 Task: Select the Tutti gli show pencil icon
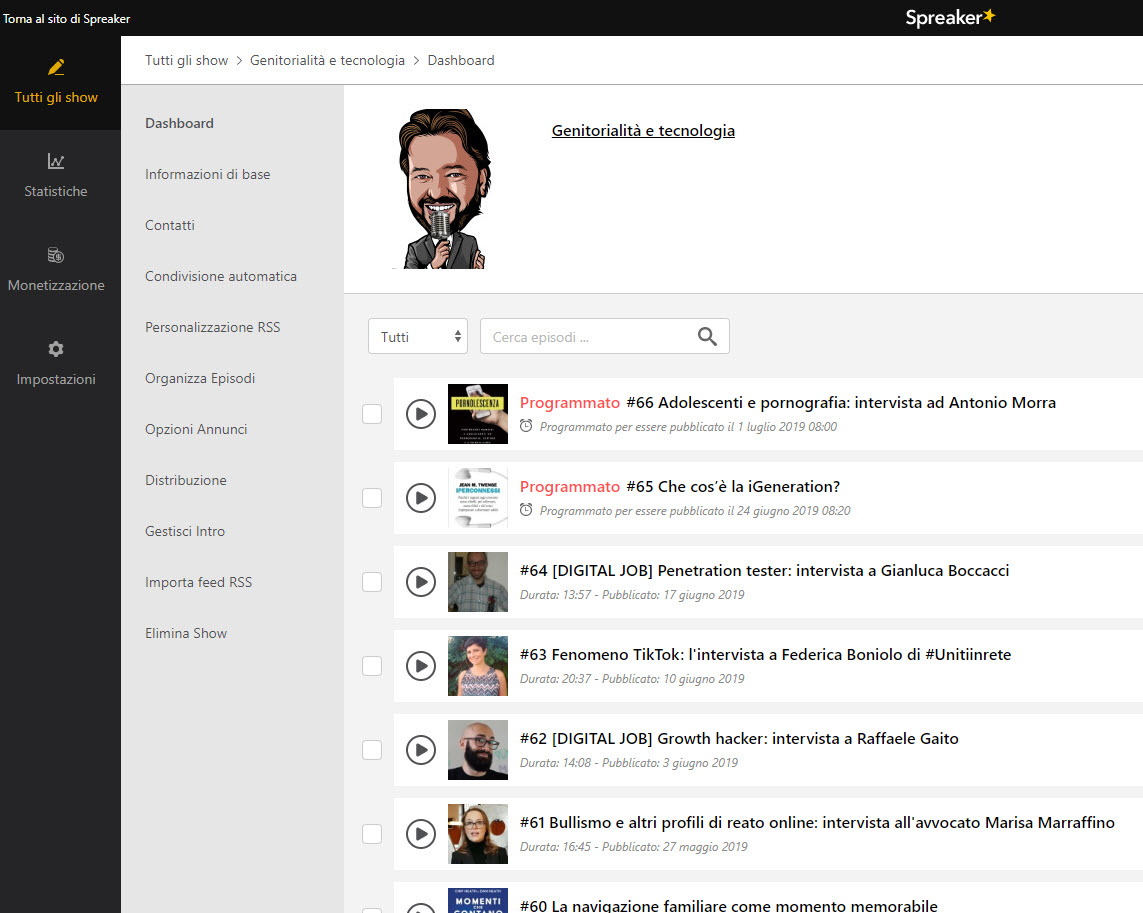point(56,67)
